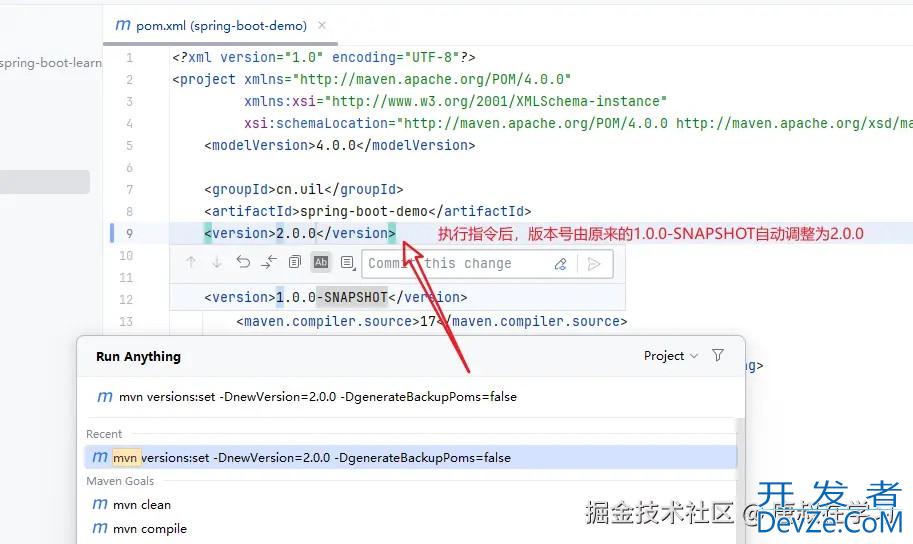The height and width of the screenshot is (544, 913).
Task: Click the artifactId spring-boot-demo line
Action: (x=367, y=211)
